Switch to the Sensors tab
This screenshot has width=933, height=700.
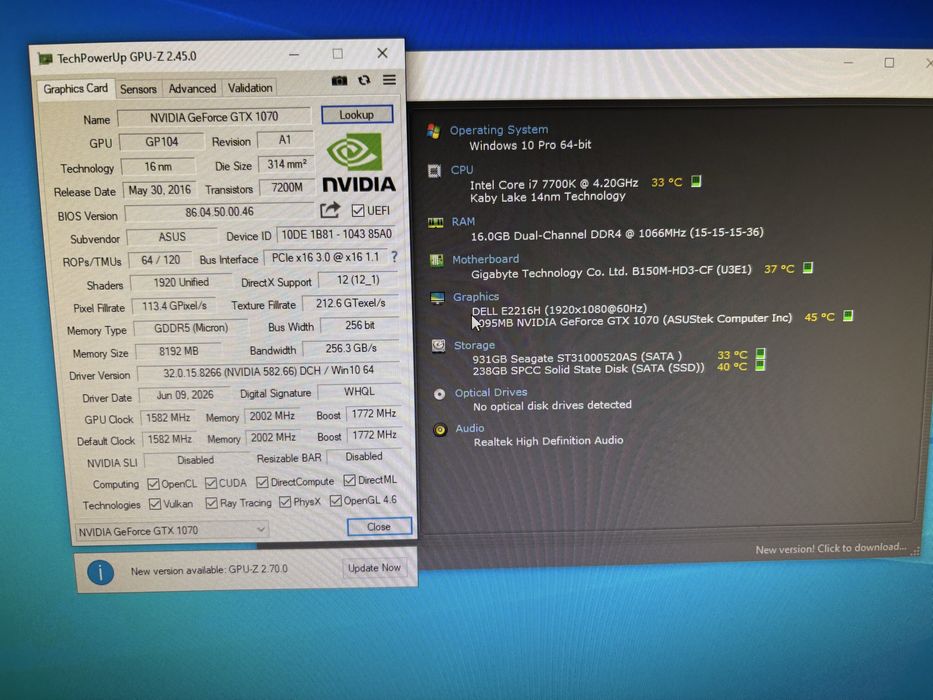pyautogui.click(x=138, y=89)
